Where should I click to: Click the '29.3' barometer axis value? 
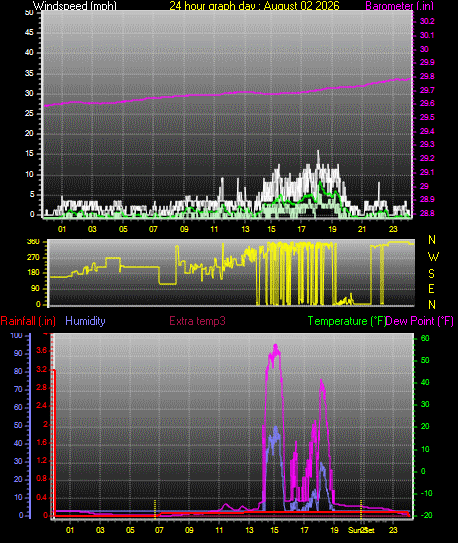(427, 144)
